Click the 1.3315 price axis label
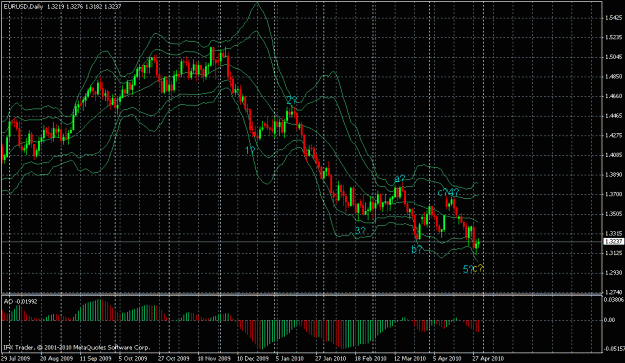The image size is (625, 363). click(x=613, y=233)
